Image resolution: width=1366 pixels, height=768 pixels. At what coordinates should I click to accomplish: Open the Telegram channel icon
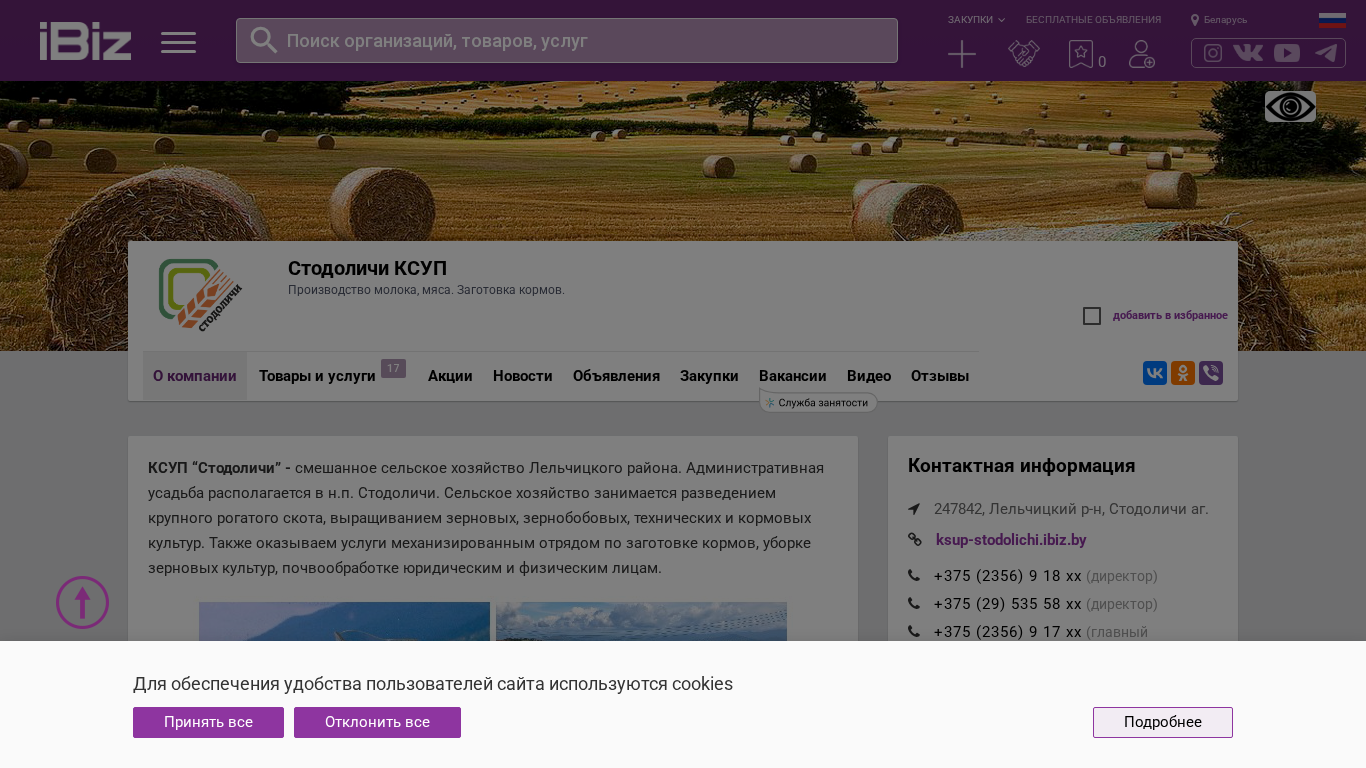[1326, 53]
